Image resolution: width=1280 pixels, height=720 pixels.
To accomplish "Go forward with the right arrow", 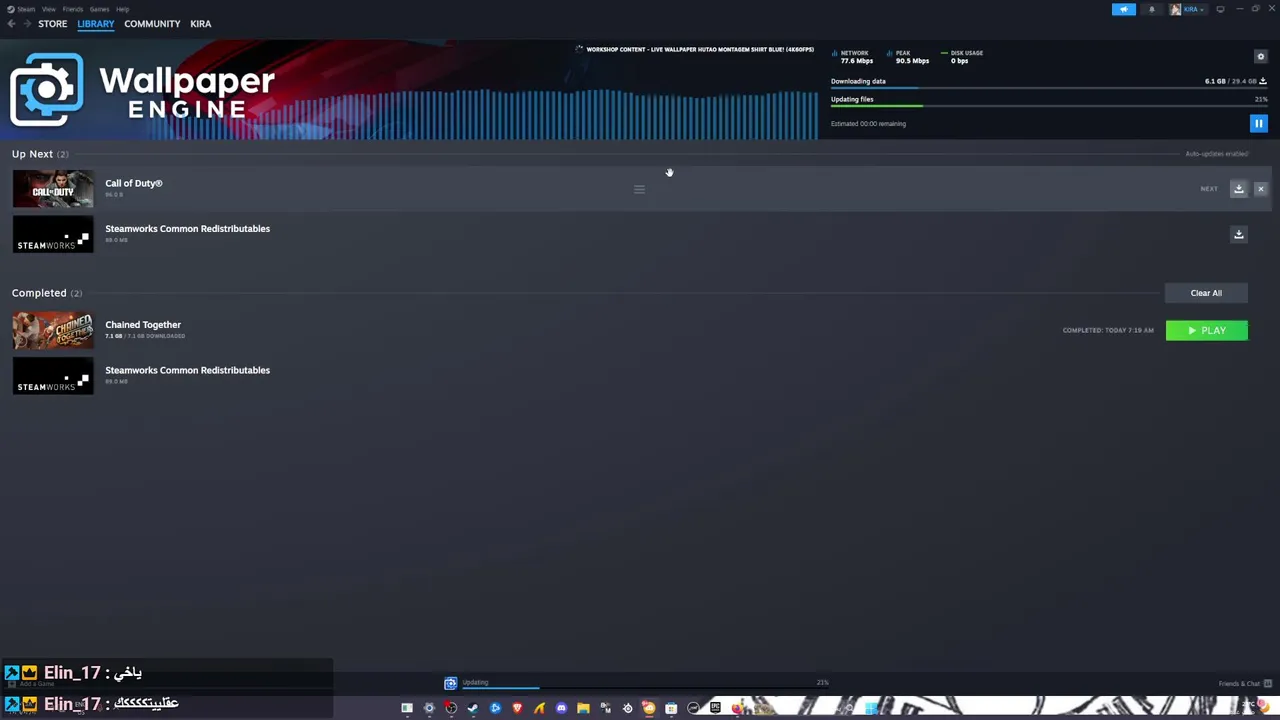I will tap(27, 24).
